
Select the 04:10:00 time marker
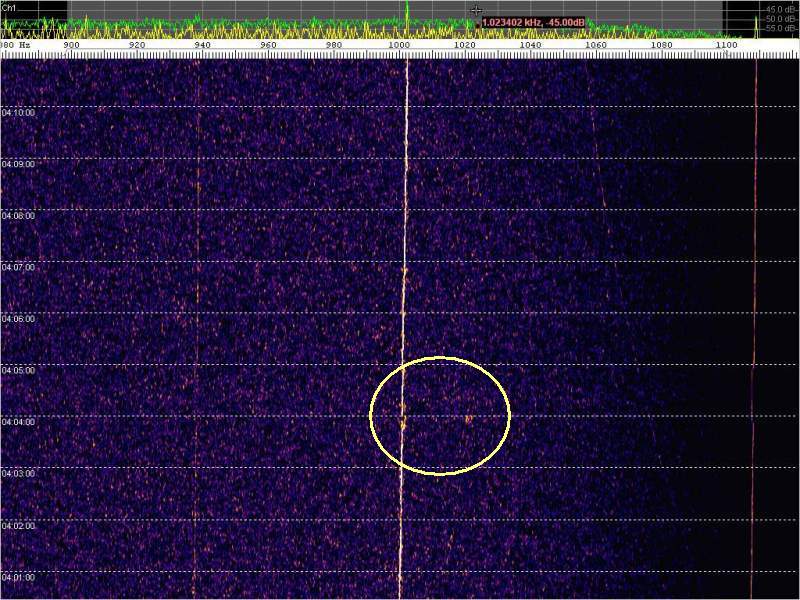[x=19, y=113]
